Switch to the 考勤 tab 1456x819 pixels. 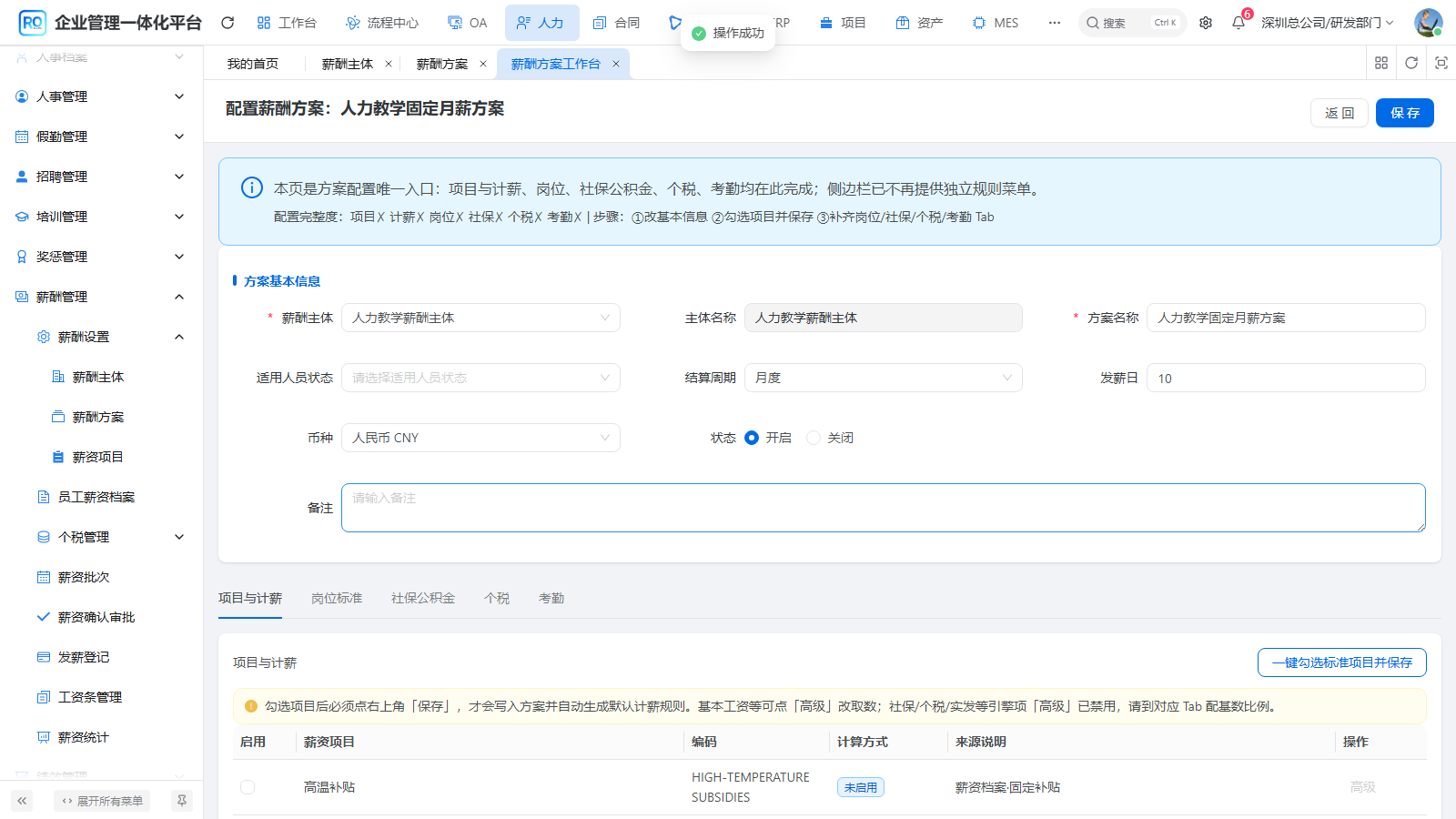551,598
